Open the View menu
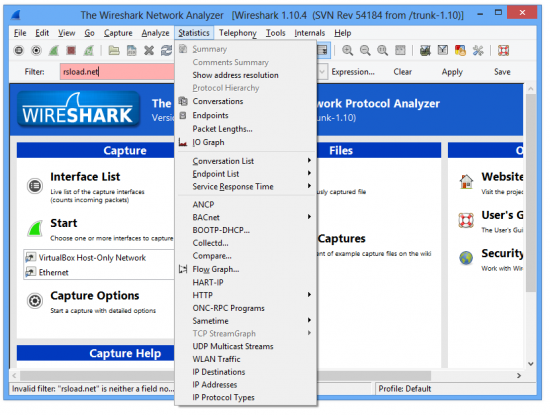The width and height of the screenshot is (550, 415). coord(67,33)
